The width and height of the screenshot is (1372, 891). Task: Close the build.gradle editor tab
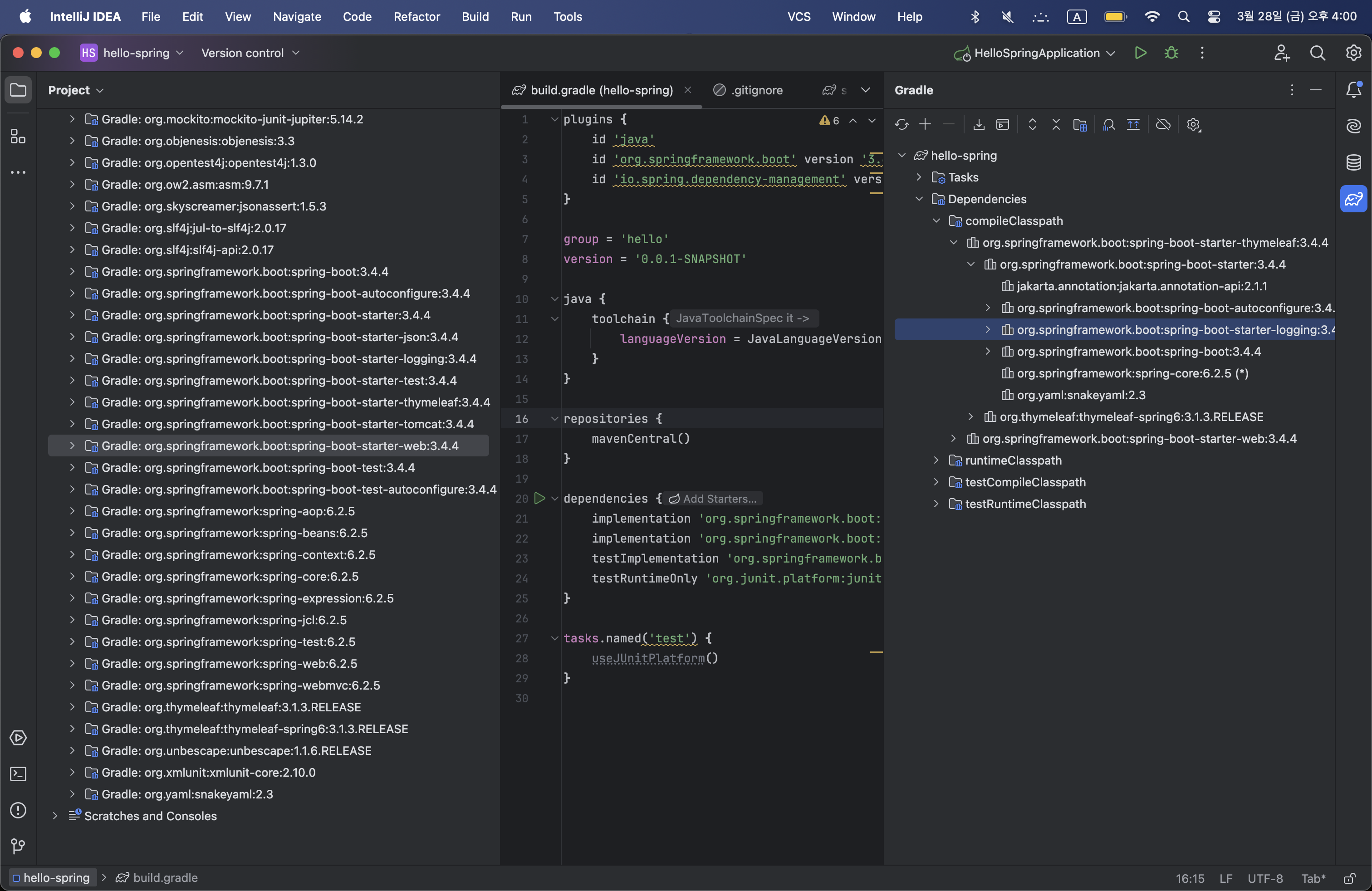[x=688, y=90]
